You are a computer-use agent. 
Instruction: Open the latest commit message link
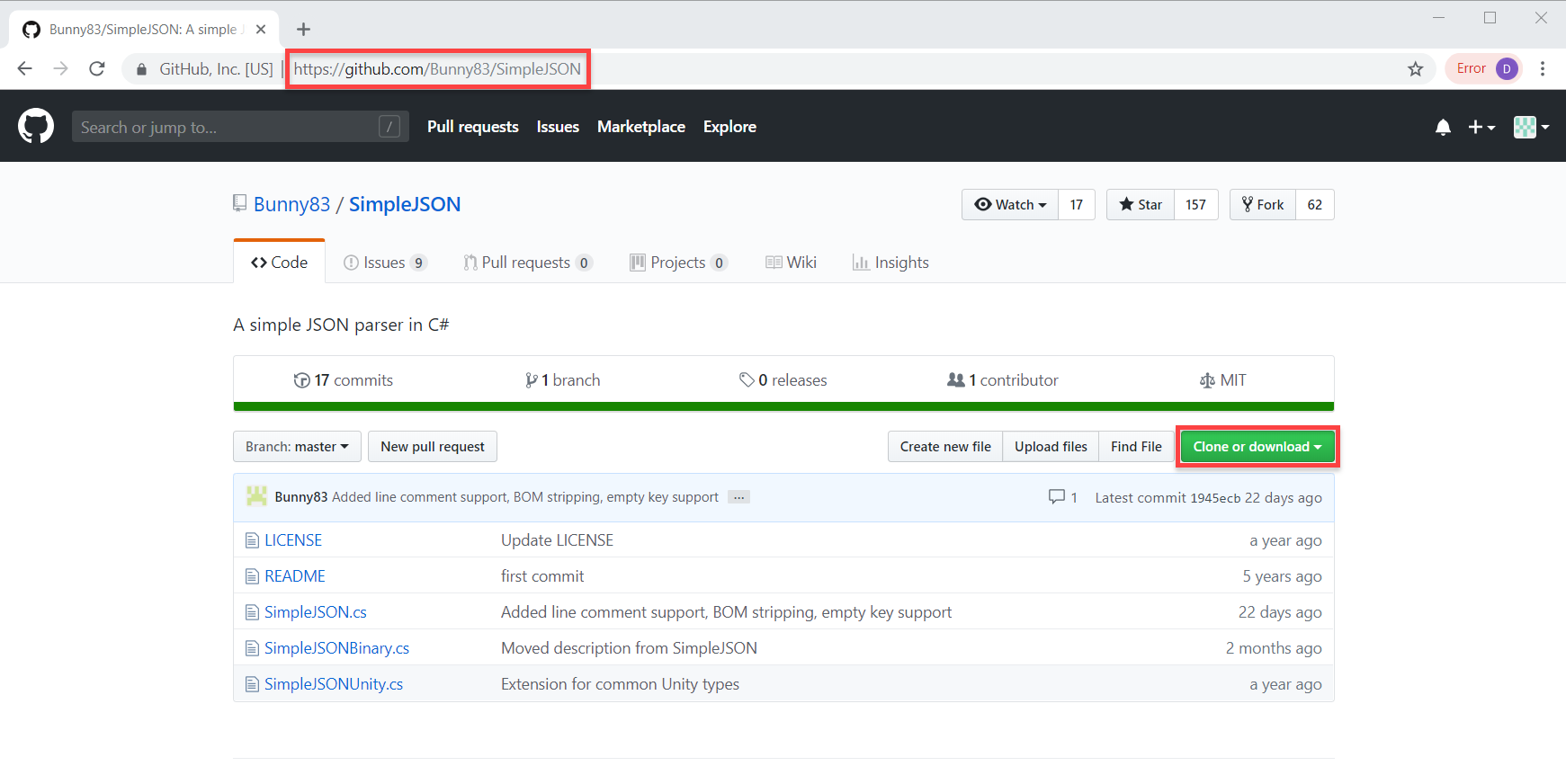click(525, 497)
